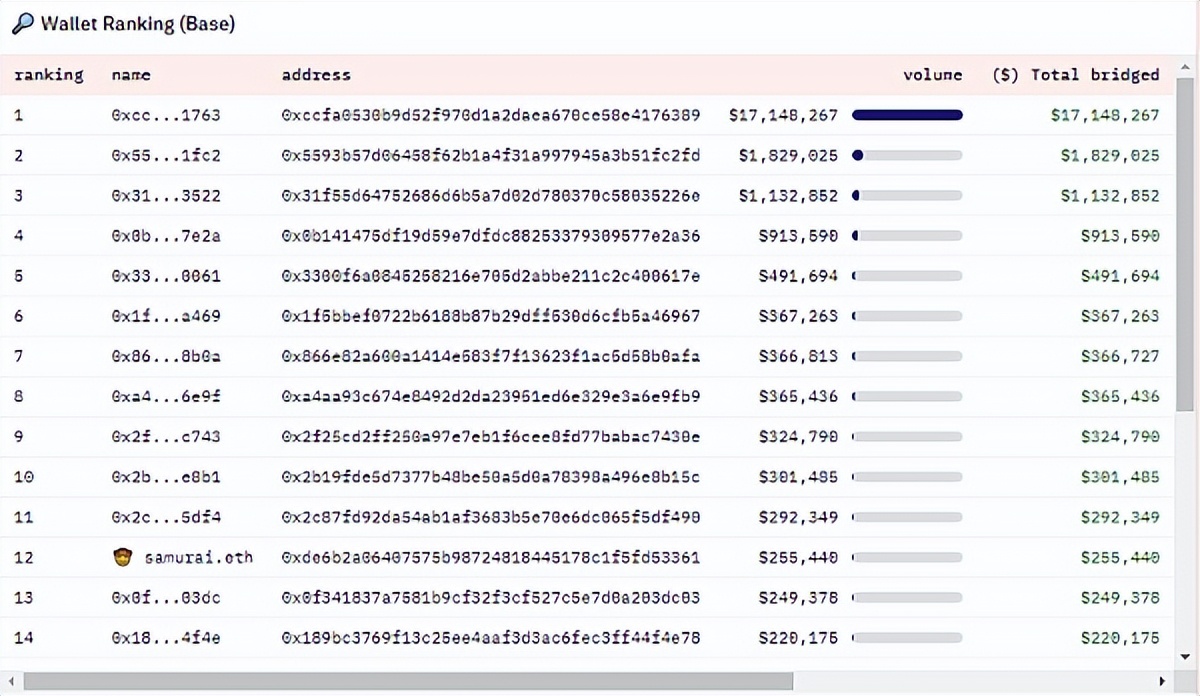The height and width of the screenshot is (696, 1200).
Task: Click the address column header
Action: (316, 74)
